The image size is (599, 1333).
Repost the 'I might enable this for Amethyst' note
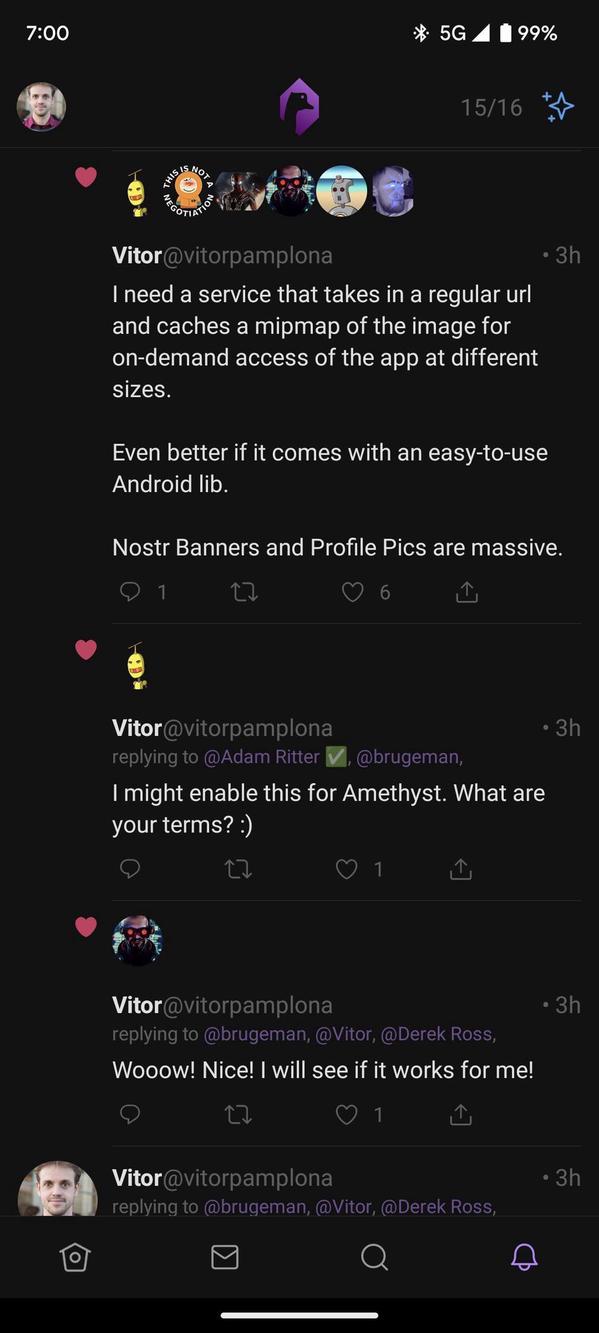238,868
